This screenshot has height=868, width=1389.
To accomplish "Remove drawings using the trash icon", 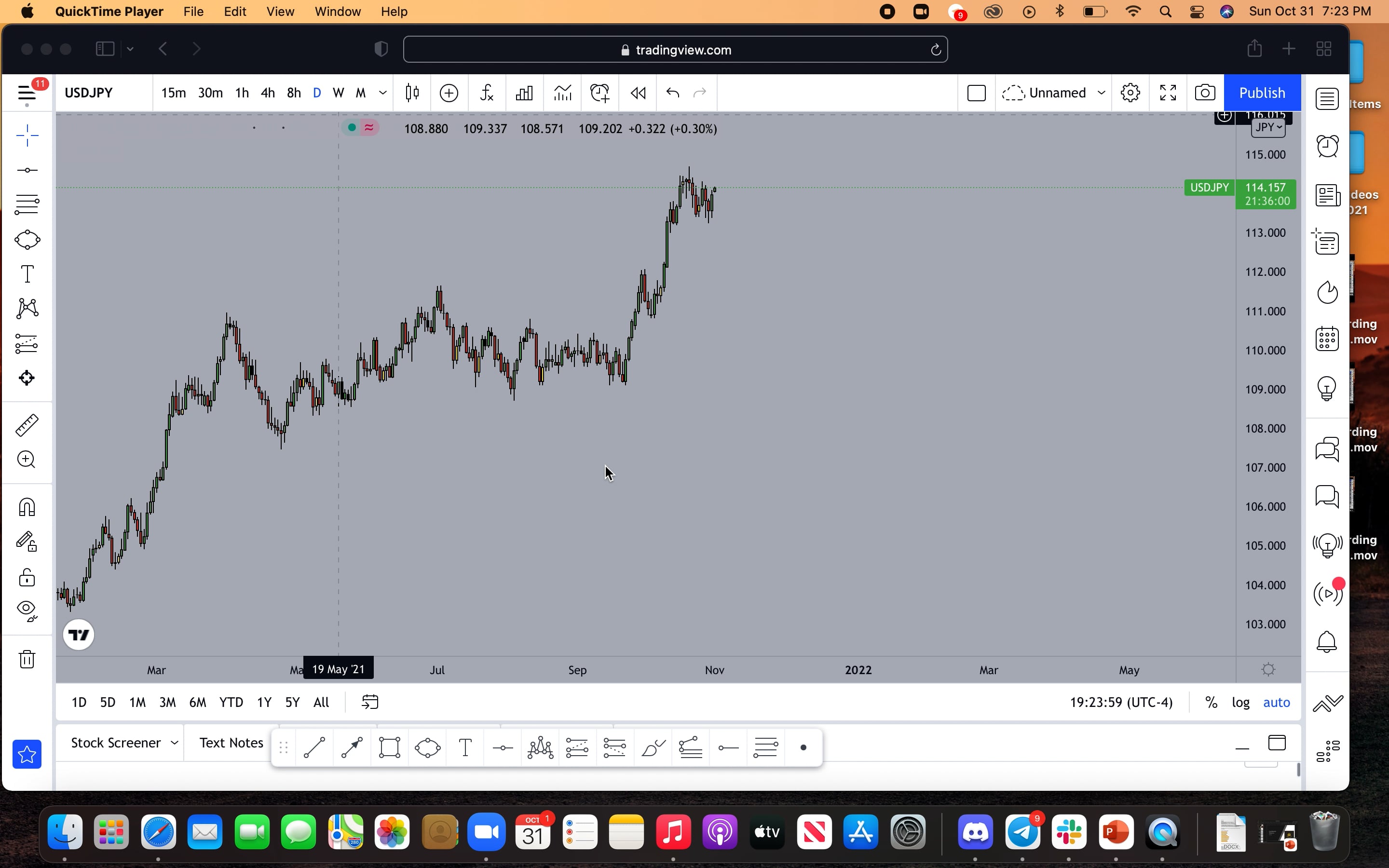I will (x=26, y=658).
